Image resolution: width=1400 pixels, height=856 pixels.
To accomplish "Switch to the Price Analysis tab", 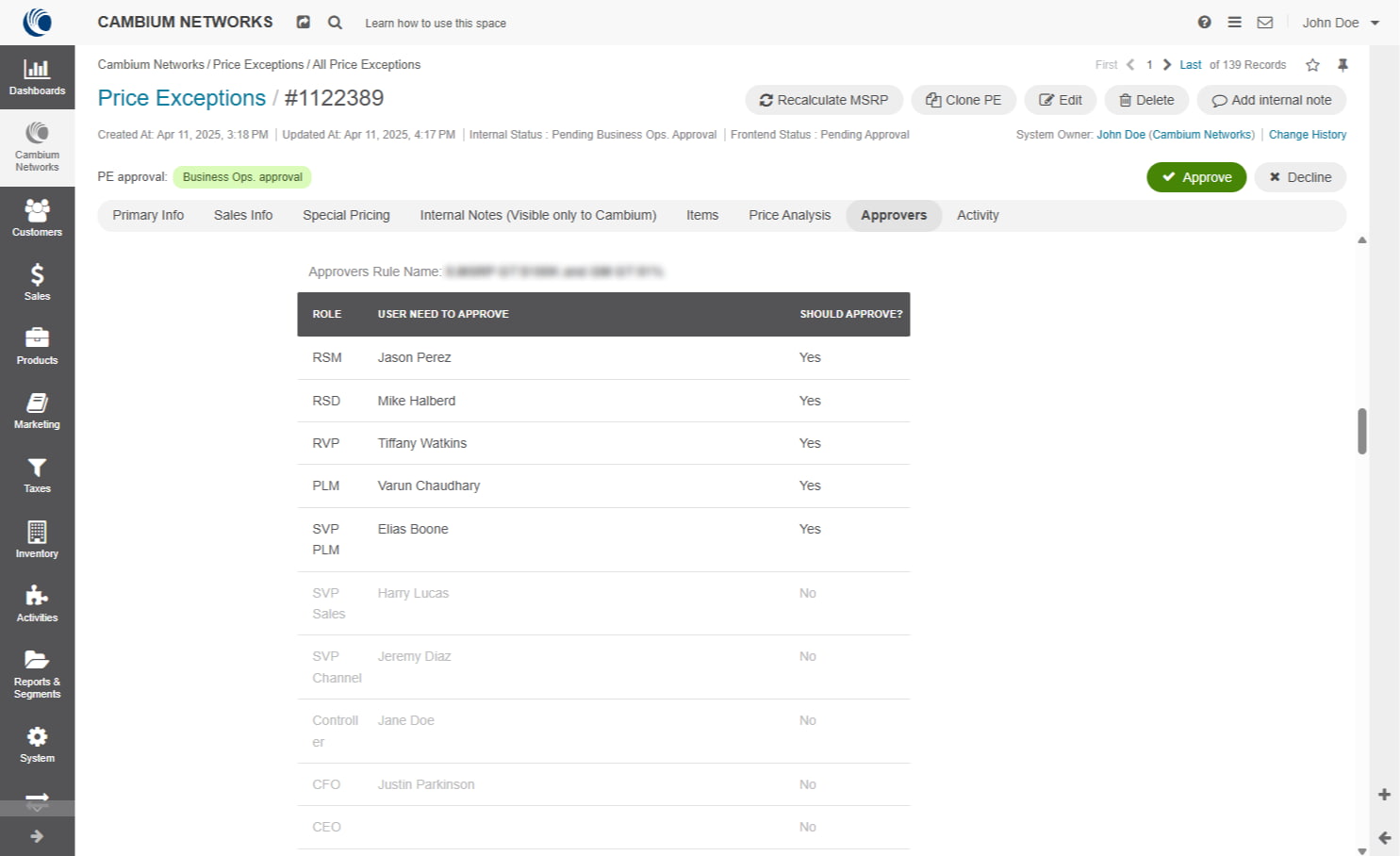I will coord(790,215).
